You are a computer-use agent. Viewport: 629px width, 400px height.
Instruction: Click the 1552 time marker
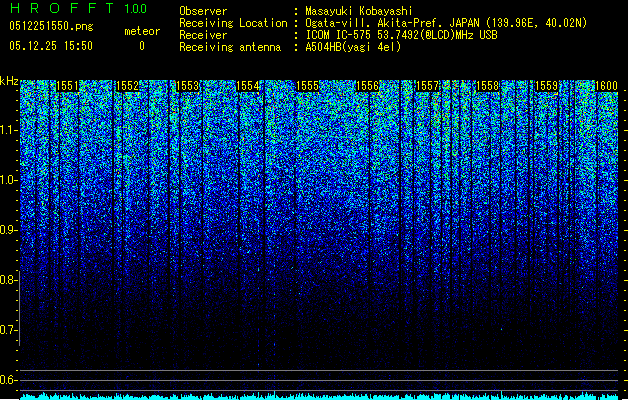(x=127, y=86)
